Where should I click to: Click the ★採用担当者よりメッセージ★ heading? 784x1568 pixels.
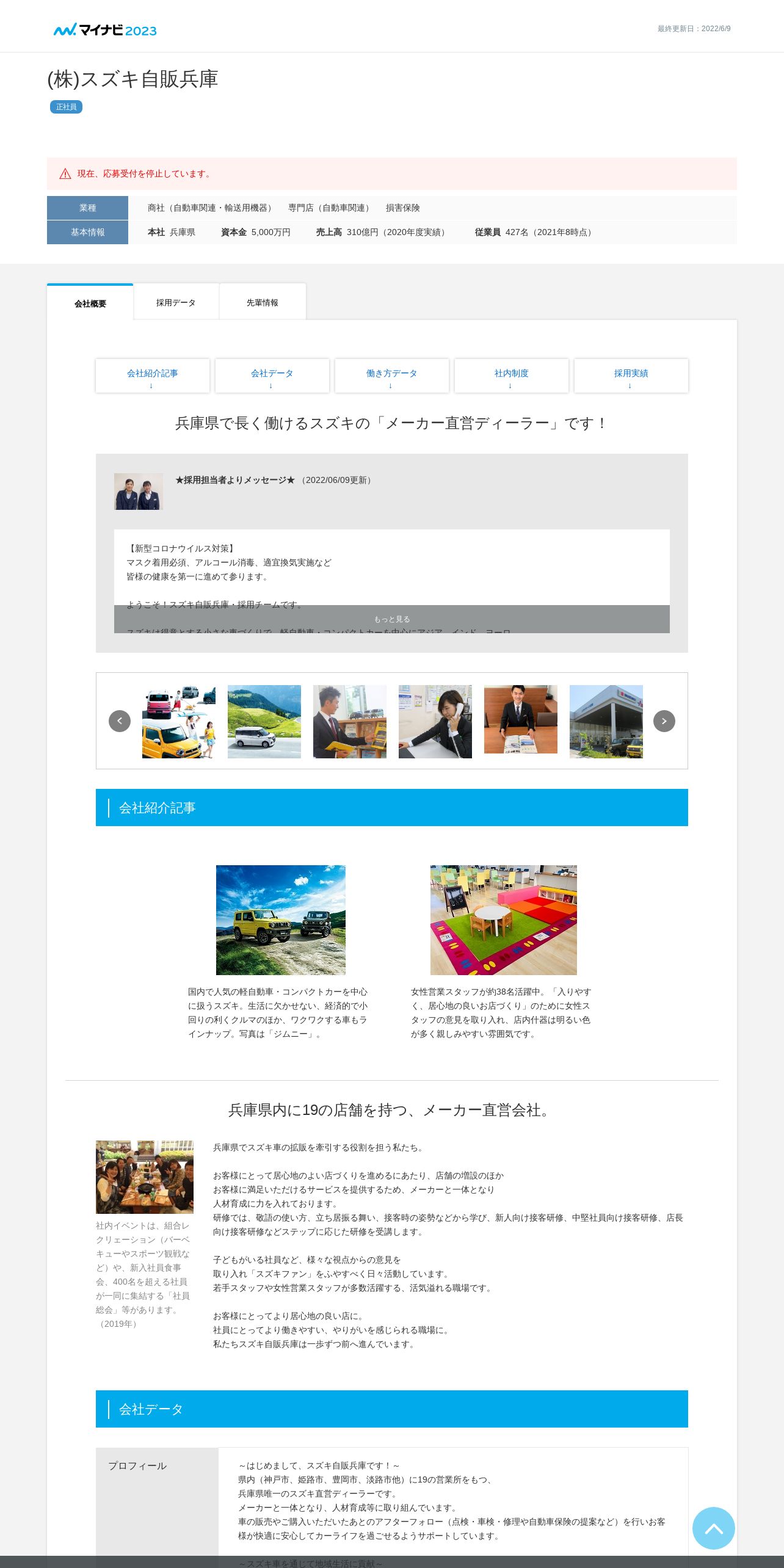(235, 480)
